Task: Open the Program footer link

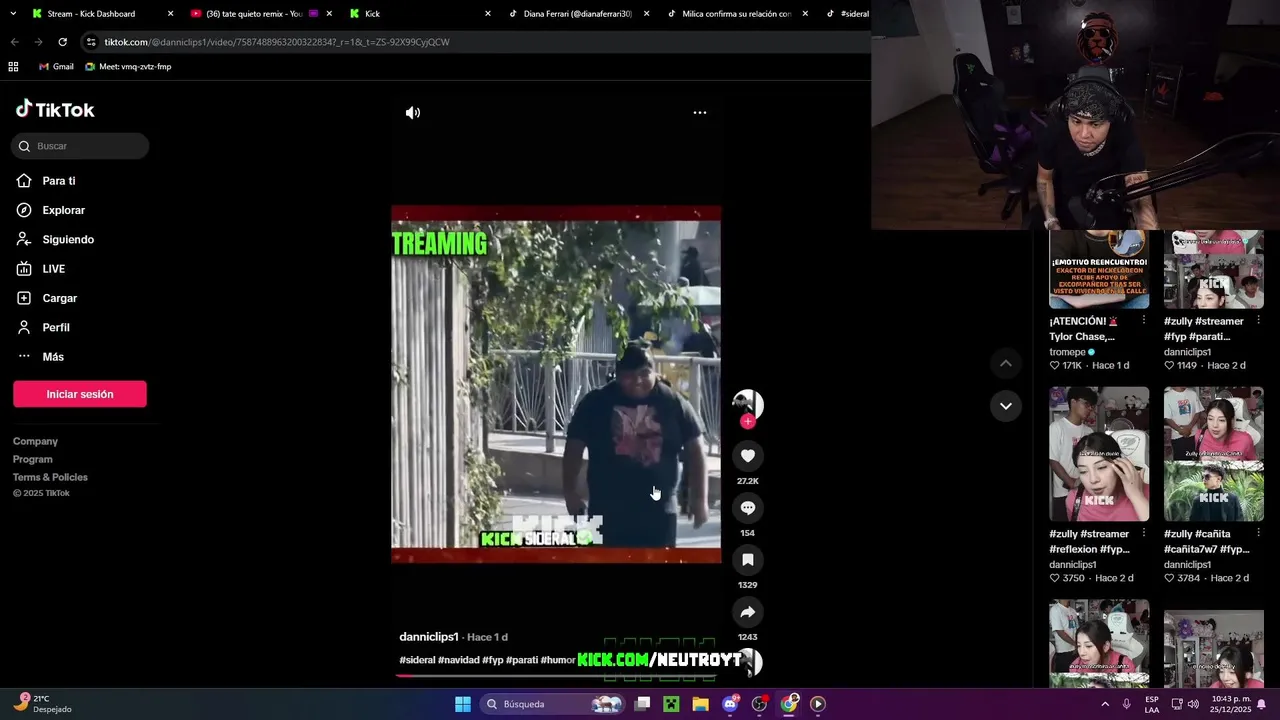Action: point(32,459)
